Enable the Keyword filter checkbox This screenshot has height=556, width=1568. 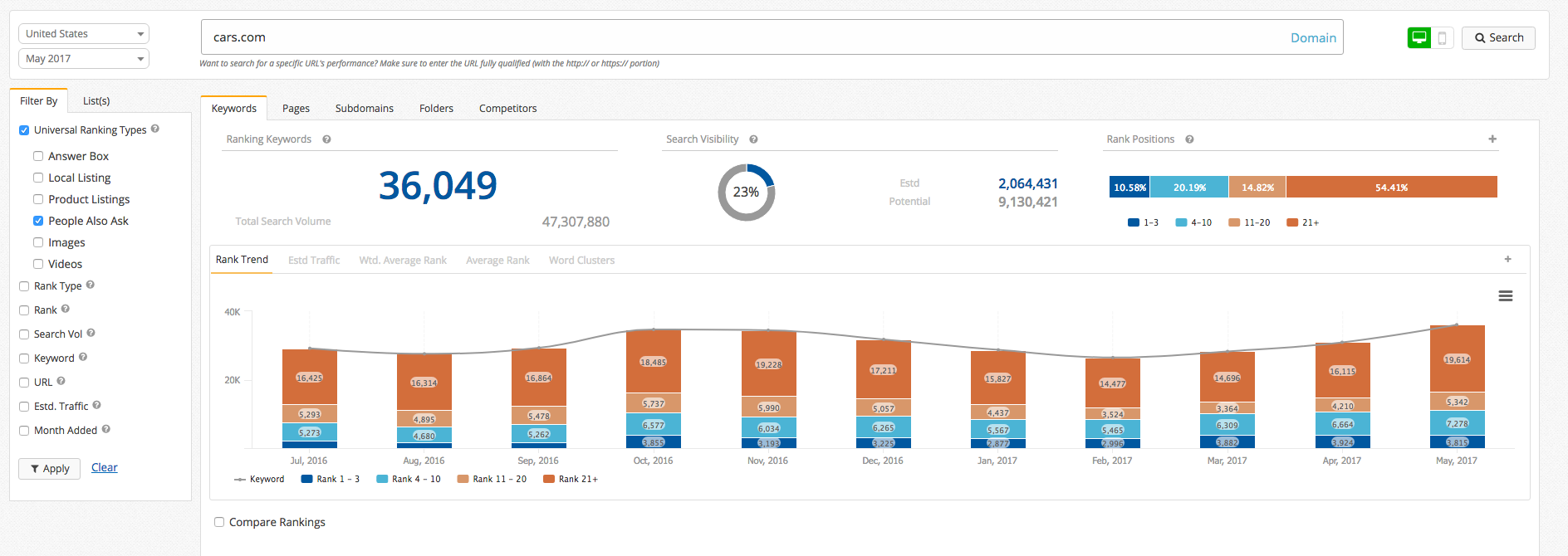tap(24, 358)
